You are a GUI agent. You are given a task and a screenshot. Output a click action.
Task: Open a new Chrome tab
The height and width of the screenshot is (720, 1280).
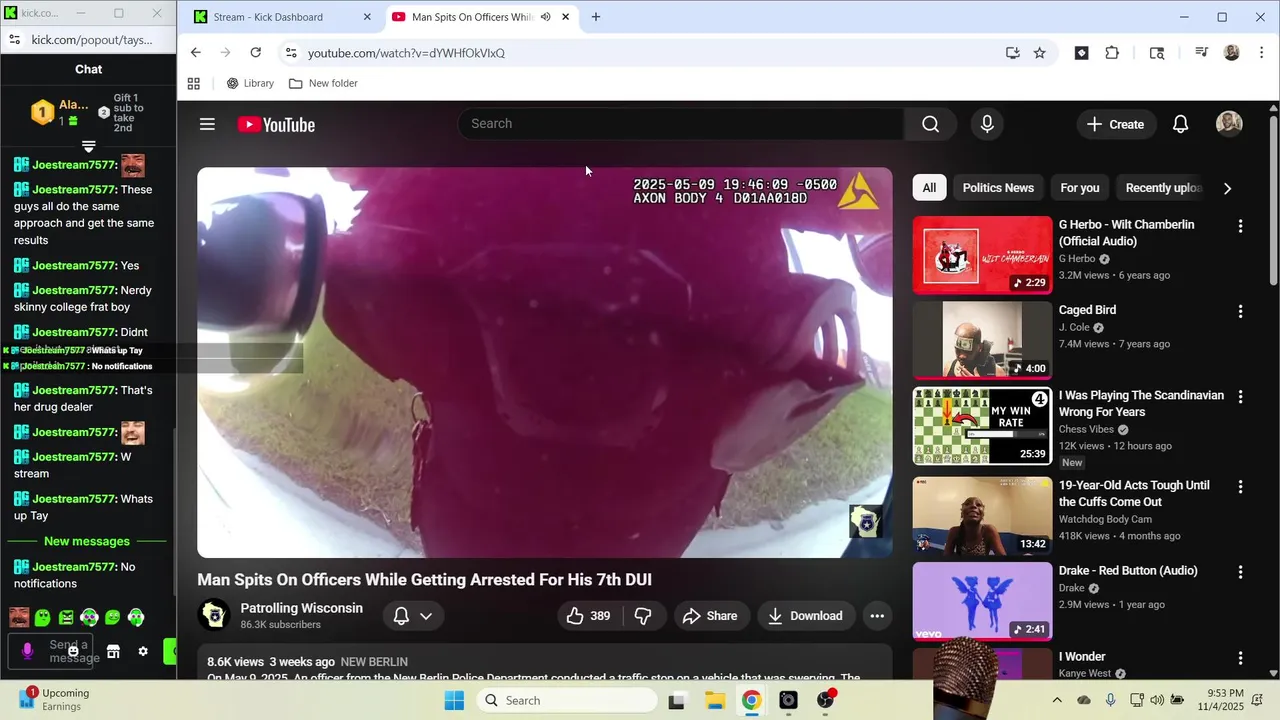click(x=596, y=17)
